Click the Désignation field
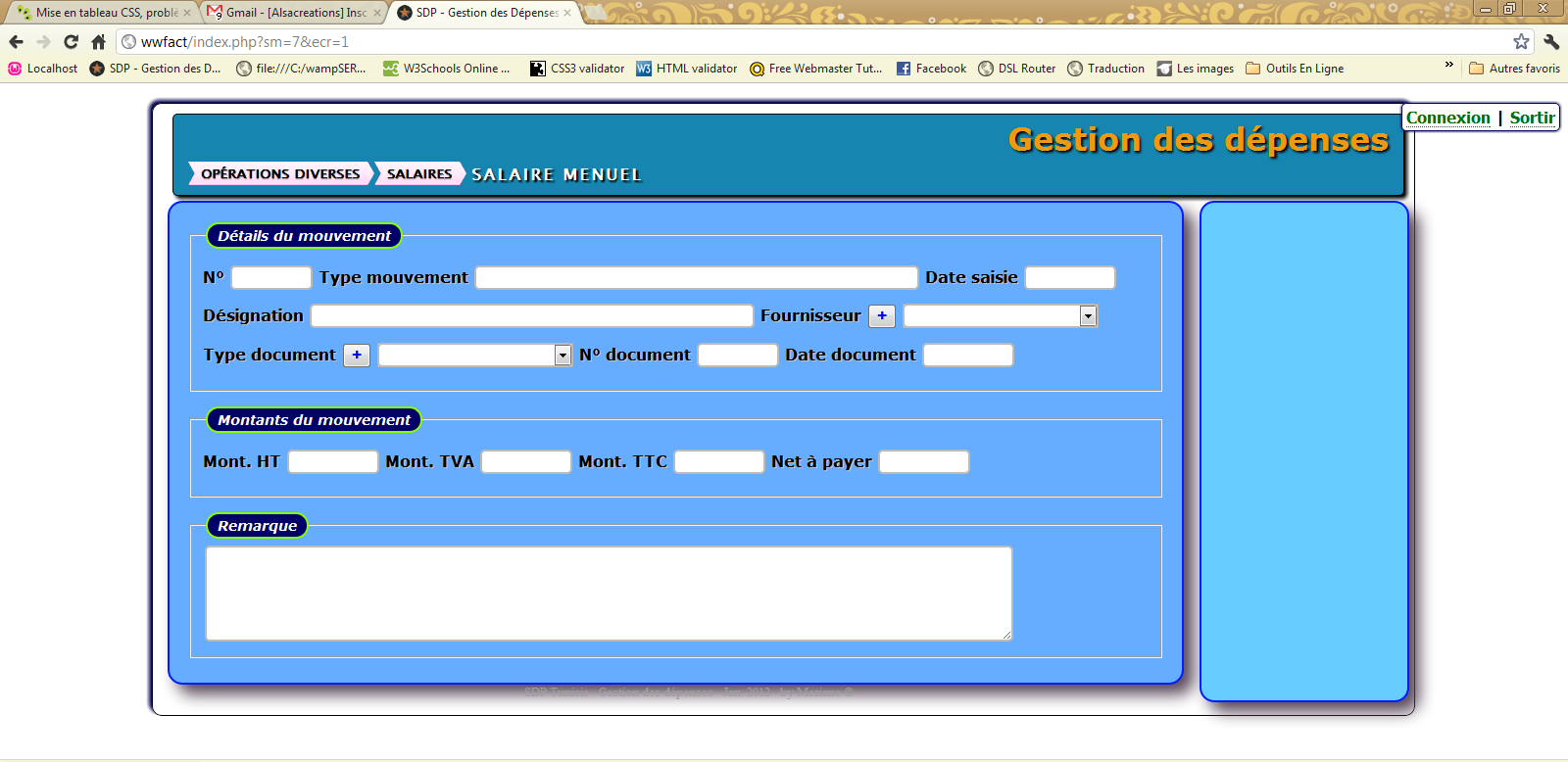The height and width of the screenshot is (762, 1568). pos(532,315)
